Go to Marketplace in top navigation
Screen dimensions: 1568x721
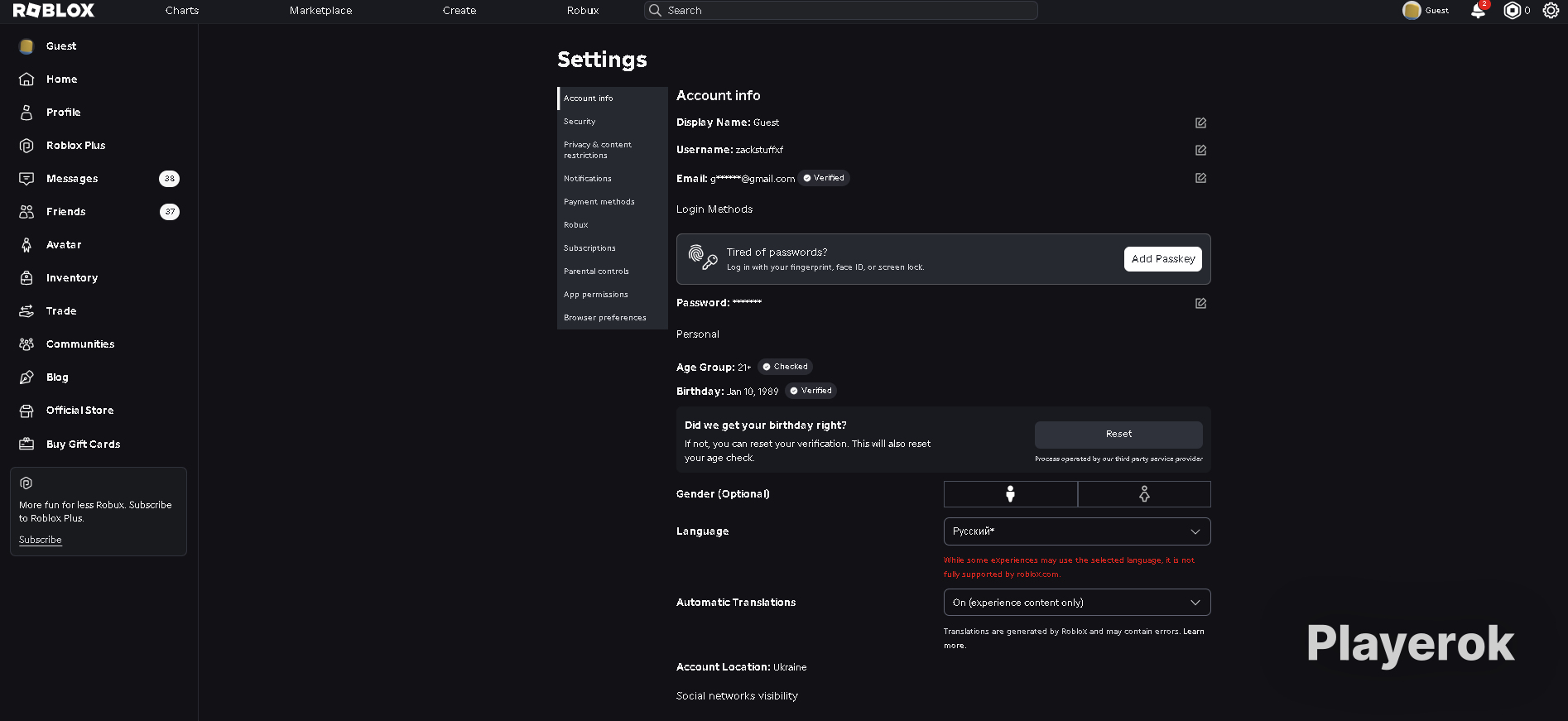(x=320, y=11)
